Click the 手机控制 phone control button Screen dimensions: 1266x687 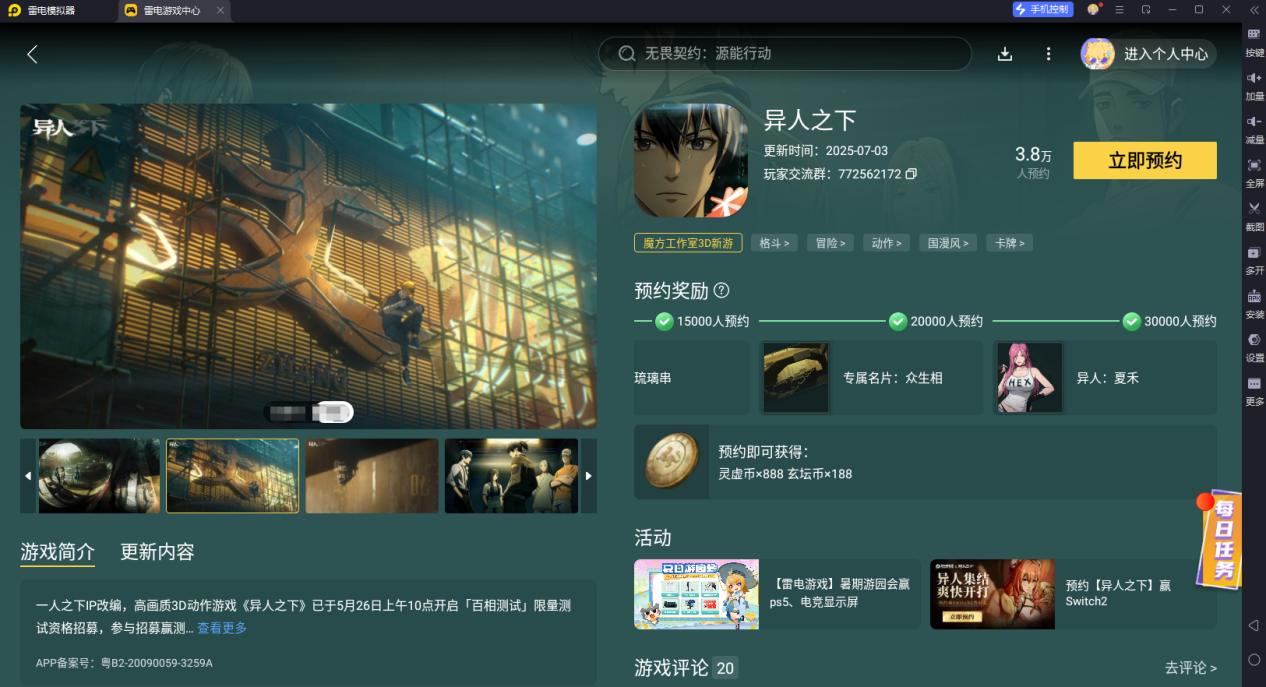(1042, 10)
